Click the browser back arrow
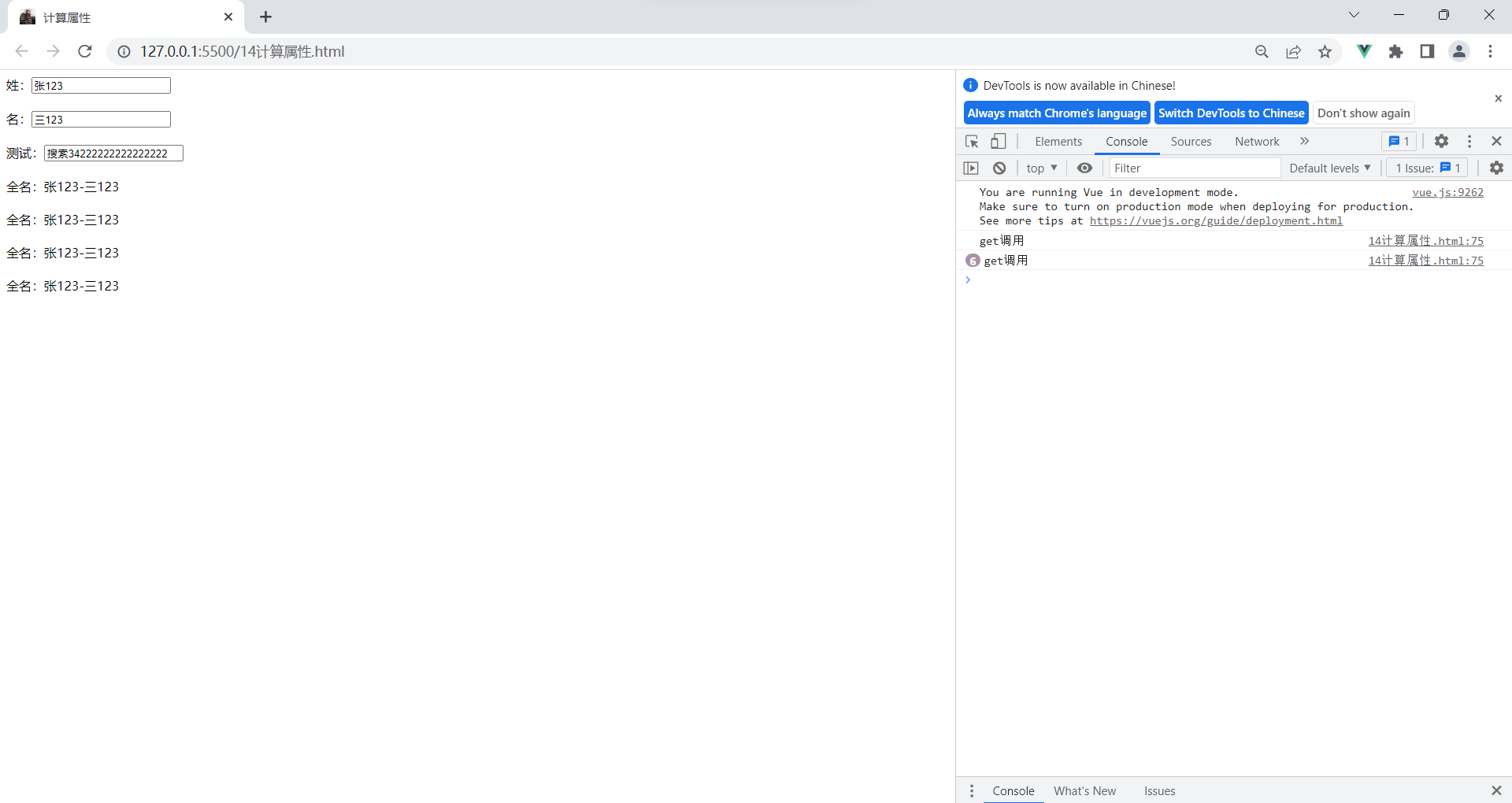This screenshot has width=1512, height=803. coord(21,51)
